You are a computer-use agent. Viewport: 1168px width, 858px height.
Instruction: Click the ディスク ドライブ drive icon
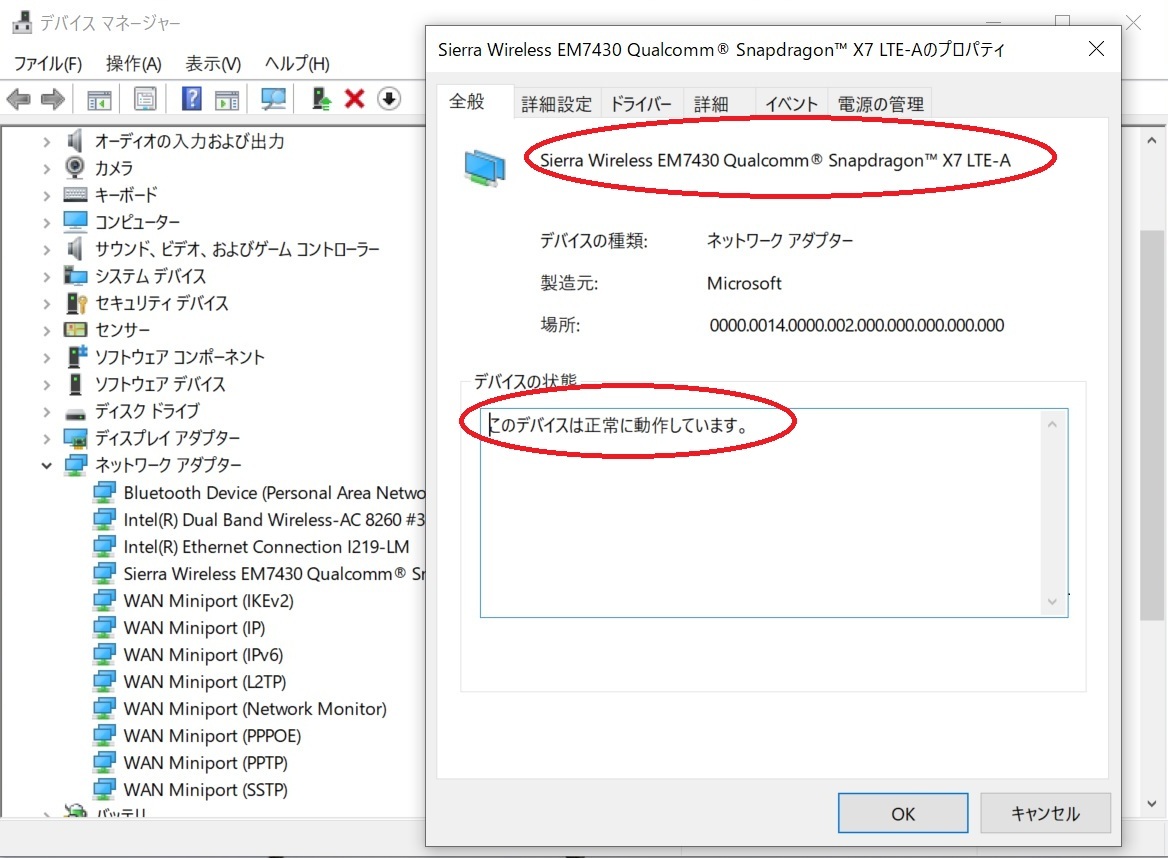pyautogui.click(x=75, y=412)
